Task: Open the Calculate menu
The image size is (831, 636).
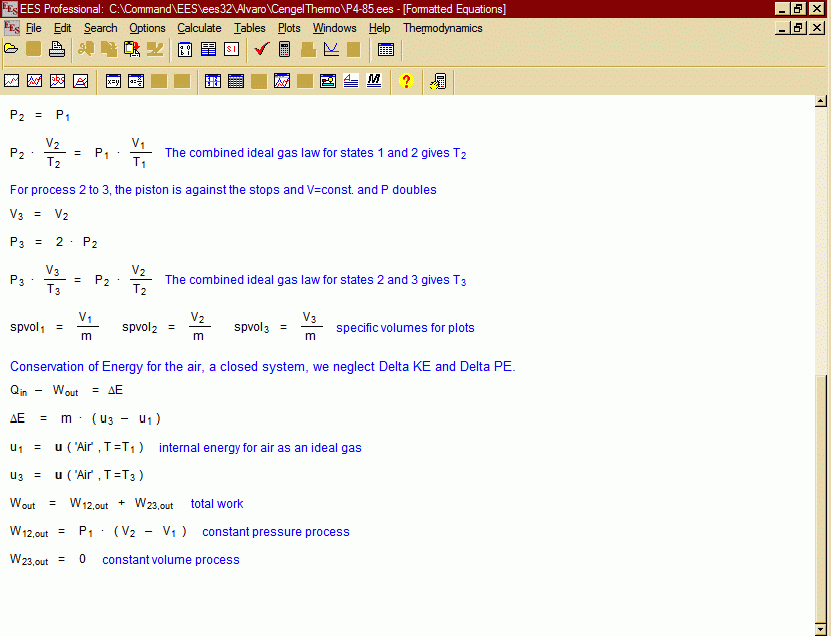Action: [199, 28]
